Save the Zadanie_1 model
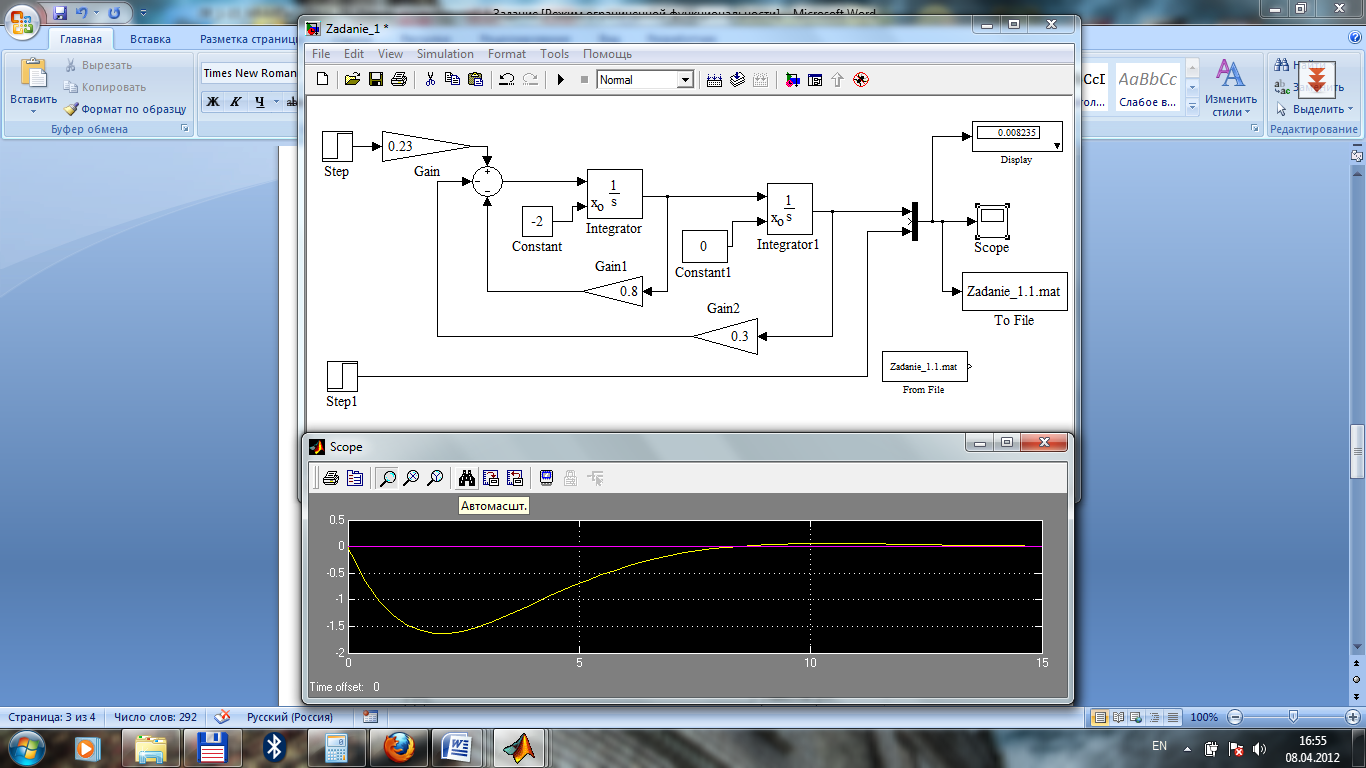The width and height of the screenshot is (1366, 768). tap(376, 80)
